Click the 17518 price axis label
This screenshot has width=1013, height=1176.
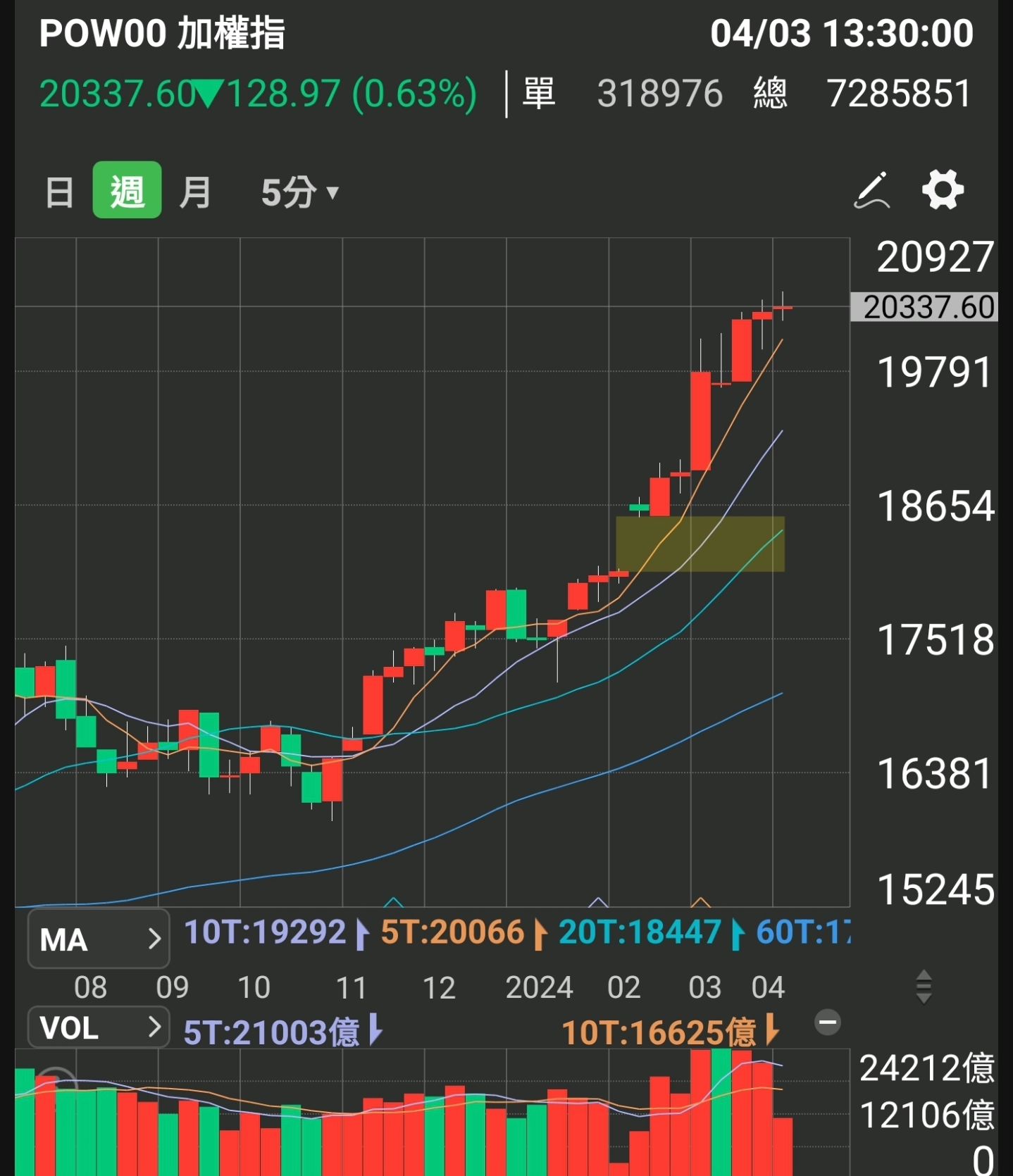pyautogui.click(x=936, y=640)
